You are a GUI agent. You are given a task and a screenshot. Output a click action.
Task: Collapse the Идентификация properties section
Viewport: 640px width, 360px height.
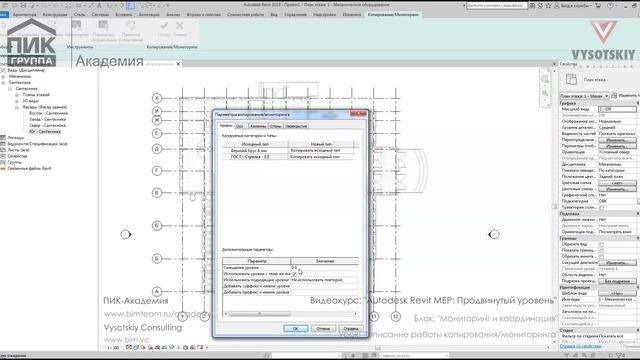638,287
